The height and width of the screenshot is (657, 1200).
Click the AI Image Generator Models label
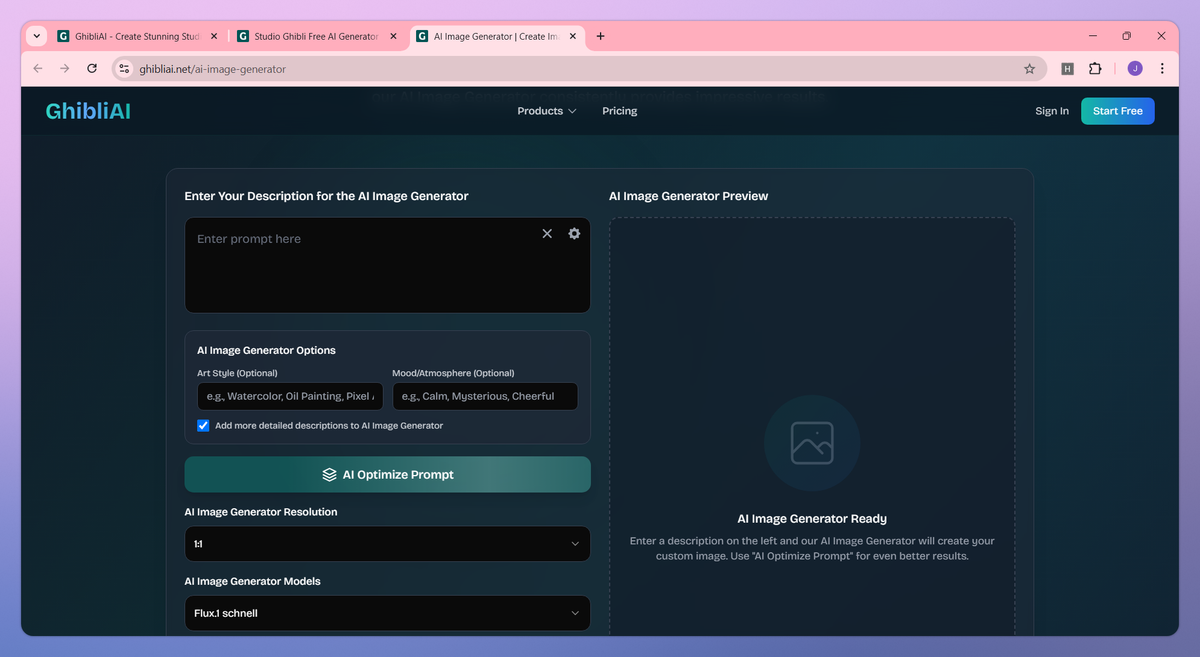click(x=252, y=581)
